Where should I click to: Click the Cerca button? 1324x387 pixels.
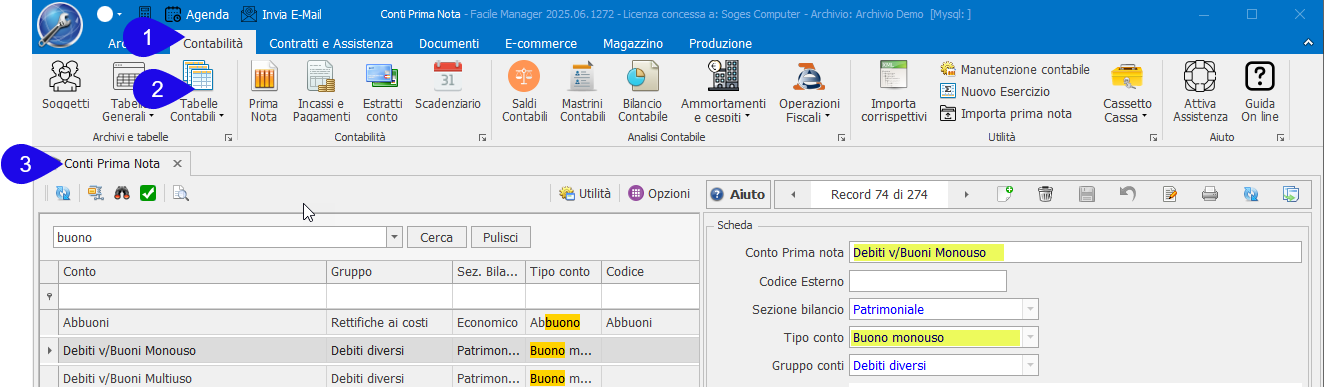(436, 237)
